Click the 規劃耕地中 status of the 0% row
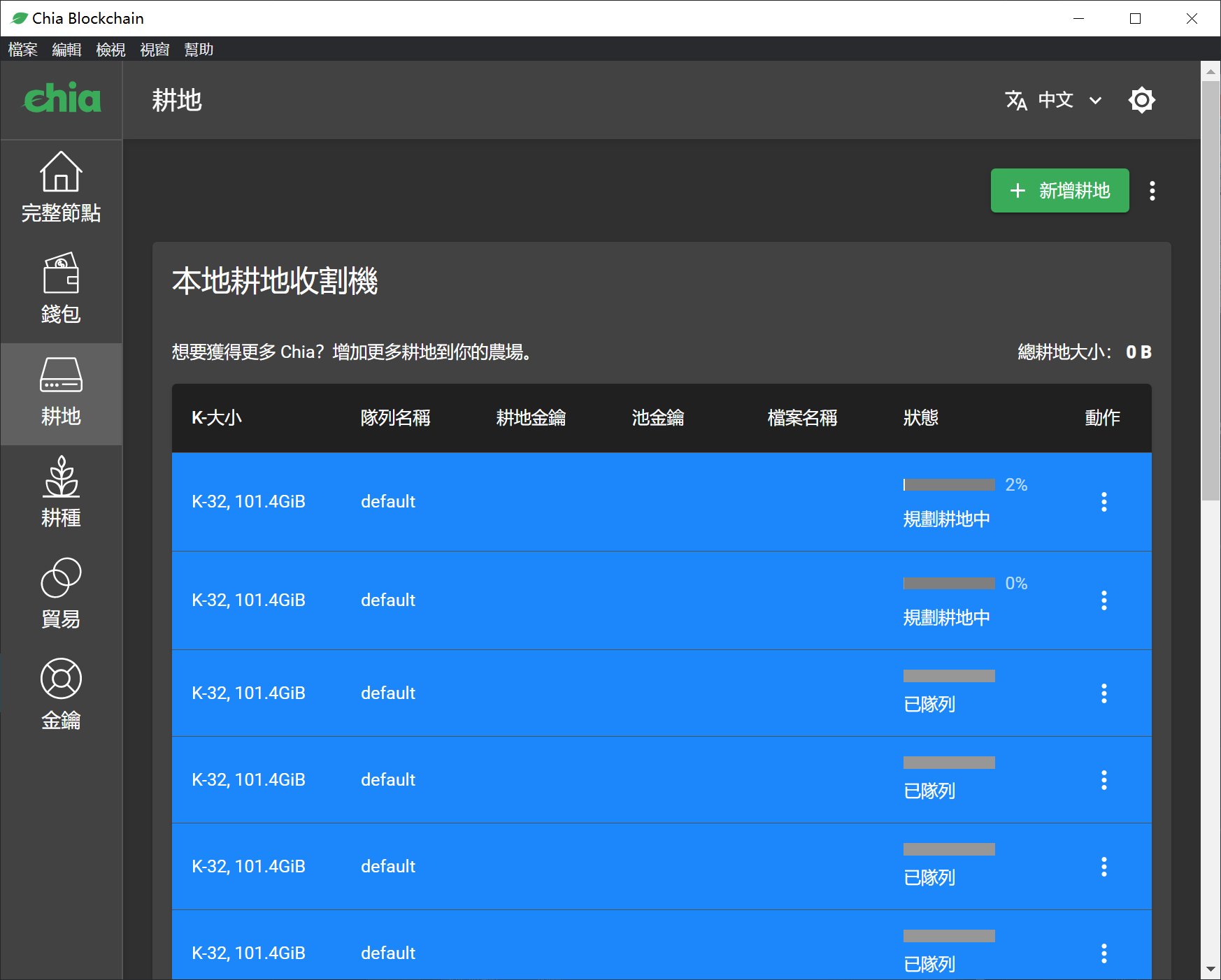 (947, 618)
